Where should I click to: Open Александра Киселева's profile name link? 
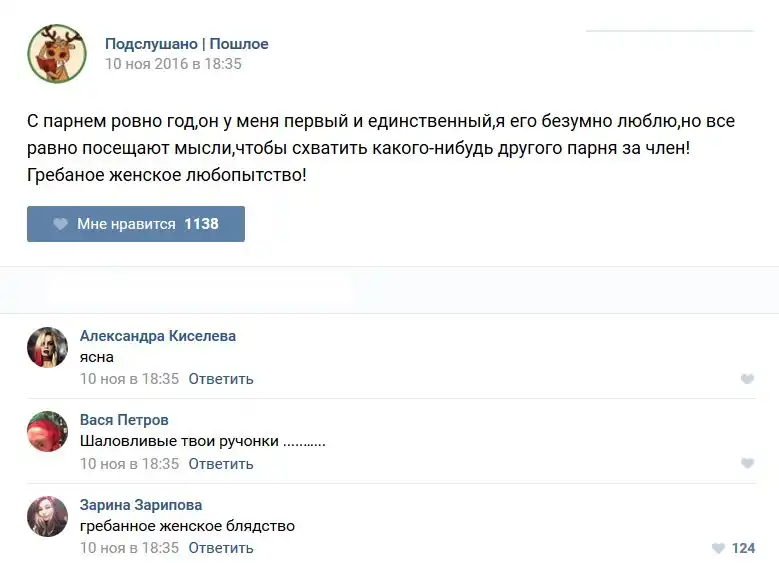tap(158, 336)
